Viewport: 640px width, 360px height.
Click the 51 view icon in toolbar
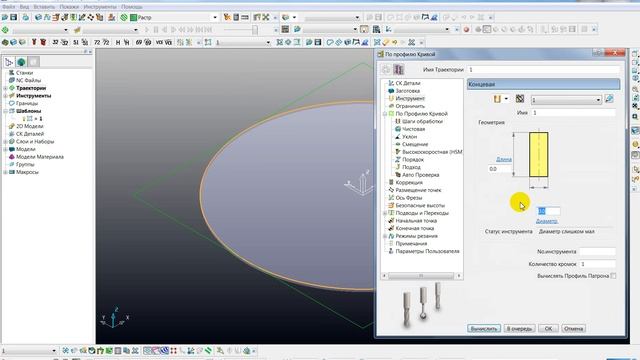coord(76,42)
